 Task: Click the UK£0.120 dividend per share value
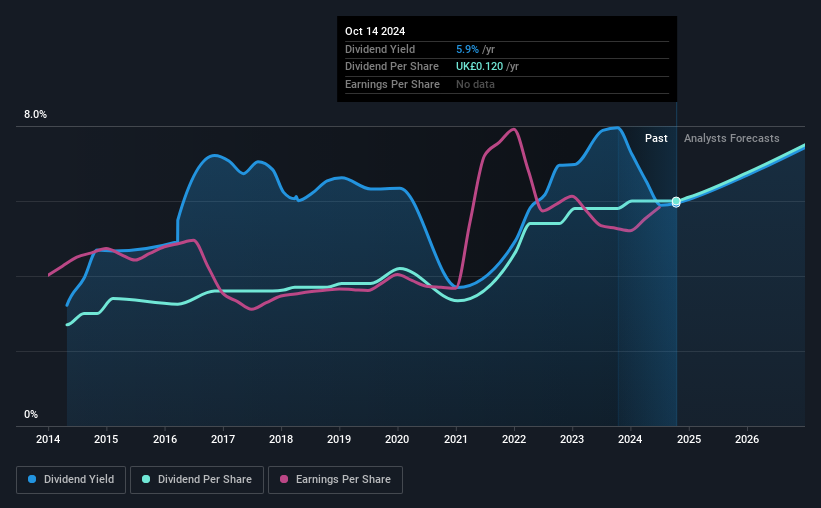(x=479, y=67)
